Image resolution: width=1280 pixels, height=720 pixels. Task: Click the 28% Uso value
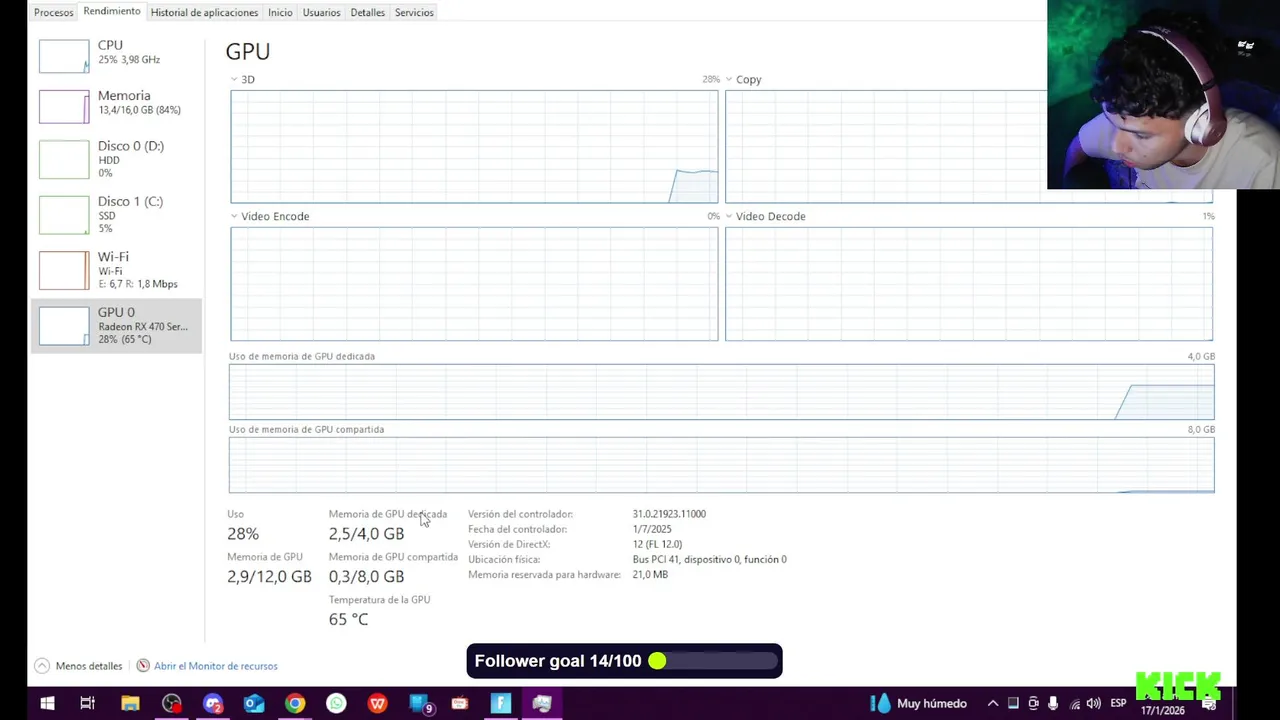243,534
